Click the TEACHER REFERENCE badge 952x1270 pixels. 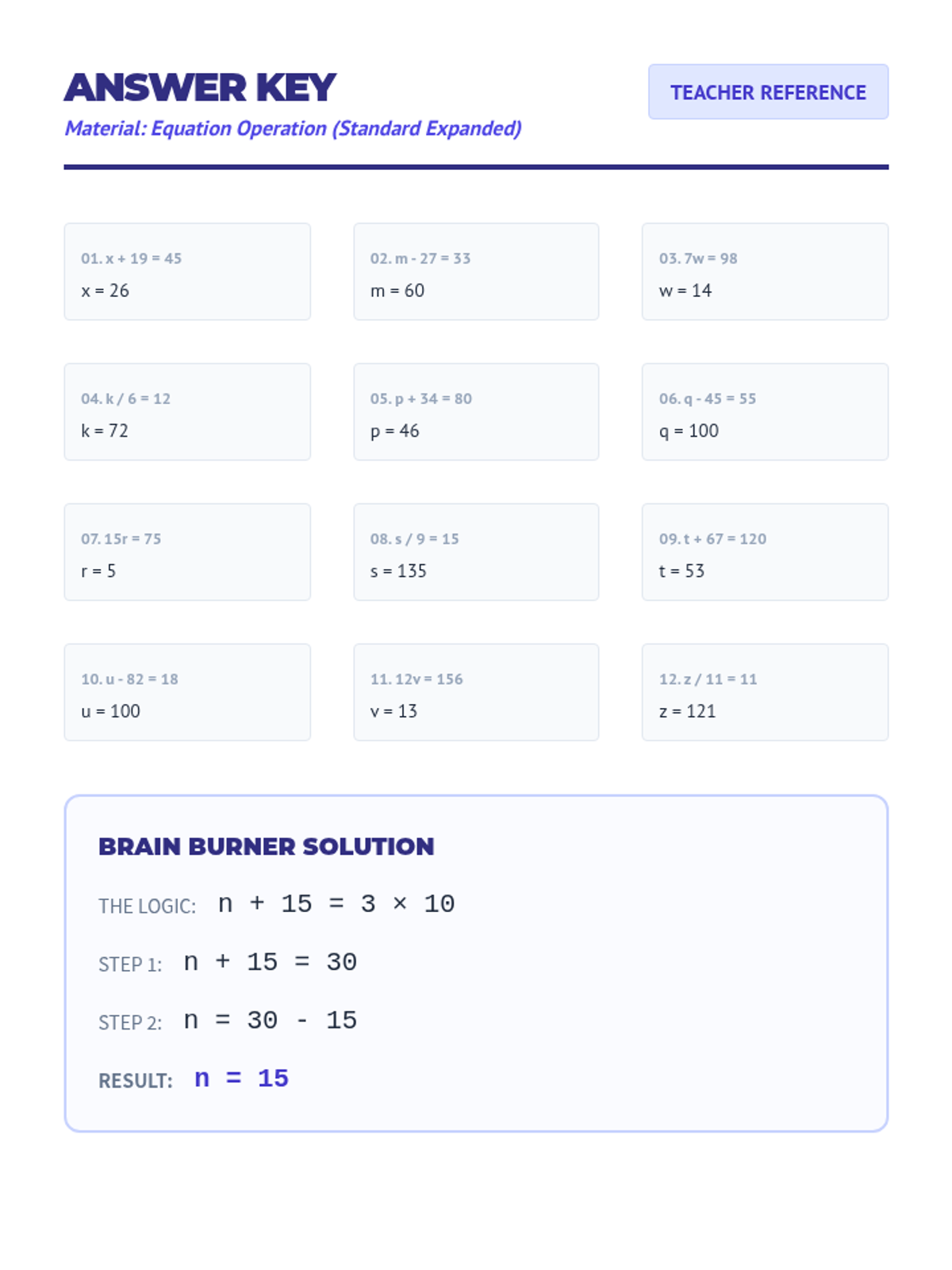click(x=768, y=92)
